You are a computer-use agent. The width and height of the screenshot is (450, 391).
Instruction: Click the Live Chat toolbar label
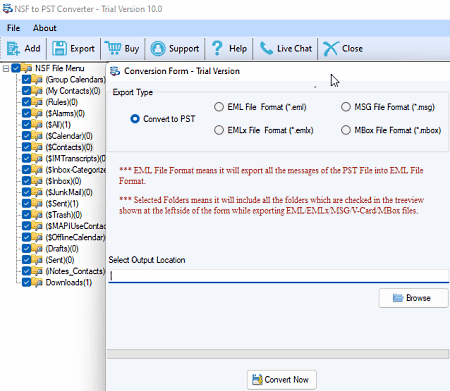294,49
